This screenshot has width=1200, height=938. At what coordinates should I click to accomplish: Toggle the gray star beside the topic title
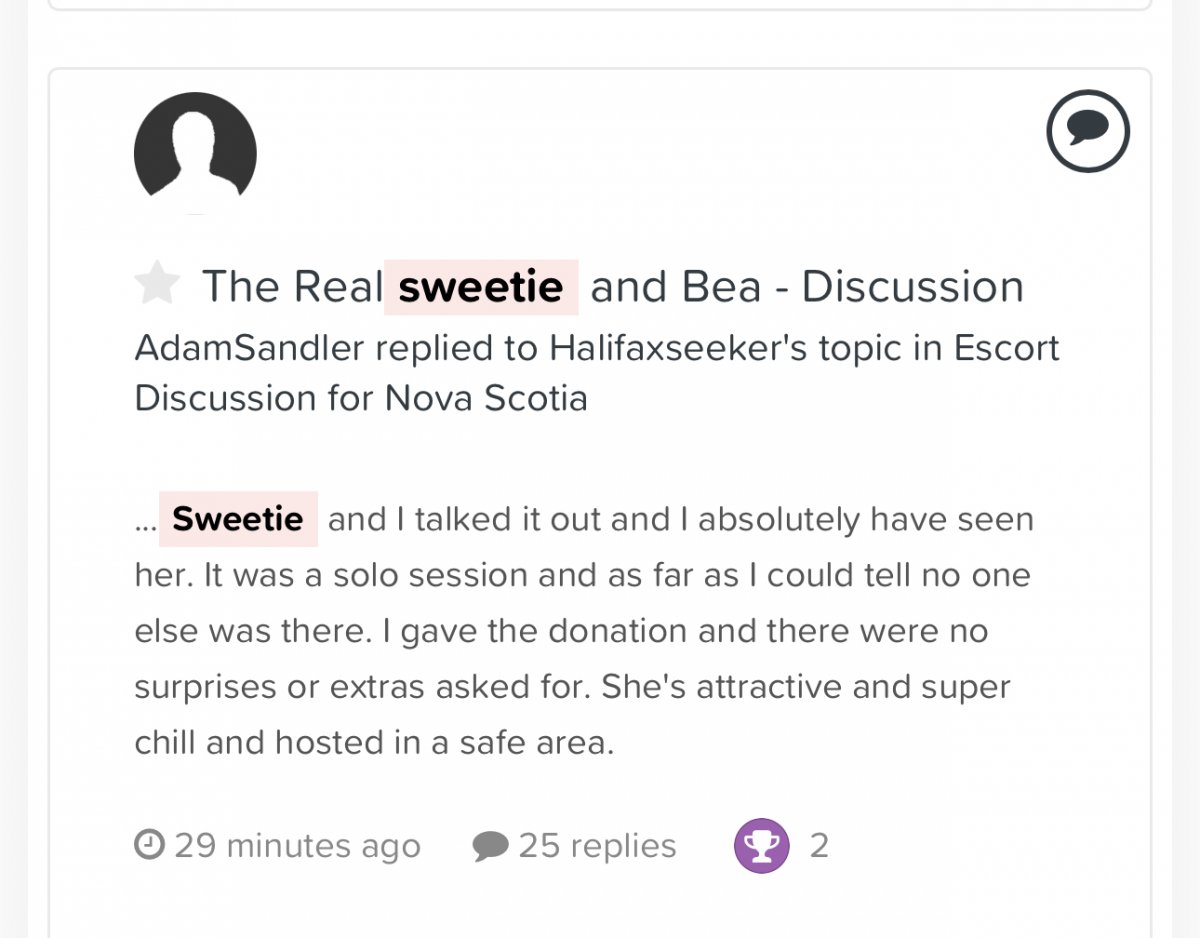(157, 285)
